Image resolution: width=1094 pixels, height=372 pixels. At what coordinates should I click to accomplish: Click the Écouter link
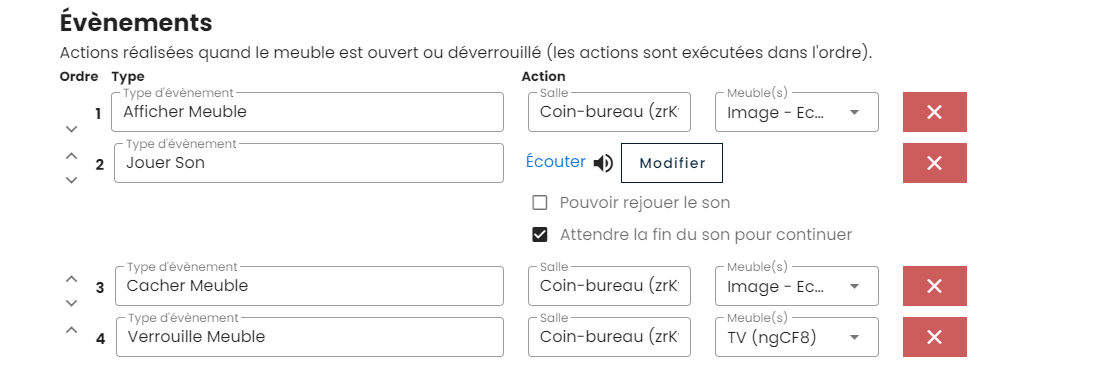(x=555, y=161)
